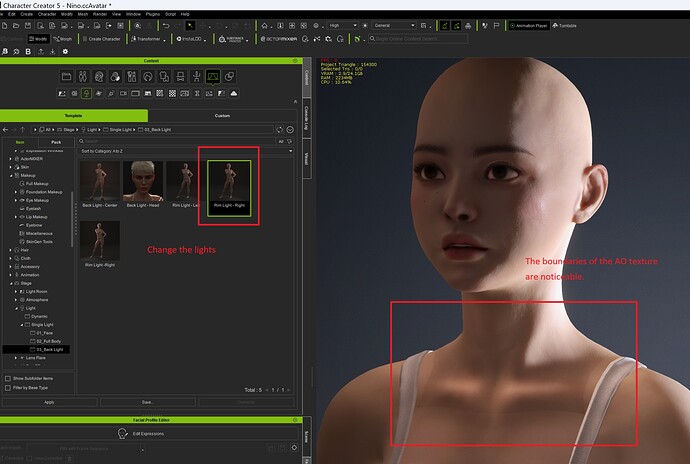
Task: Click the Home camera view icon
Action: pos(264,26)
